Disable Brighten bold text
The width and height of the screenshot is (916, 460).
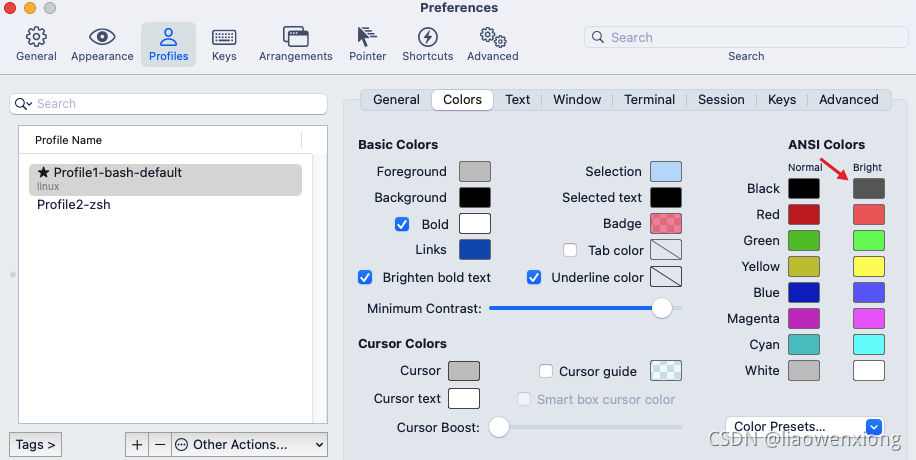coord(365,277)
